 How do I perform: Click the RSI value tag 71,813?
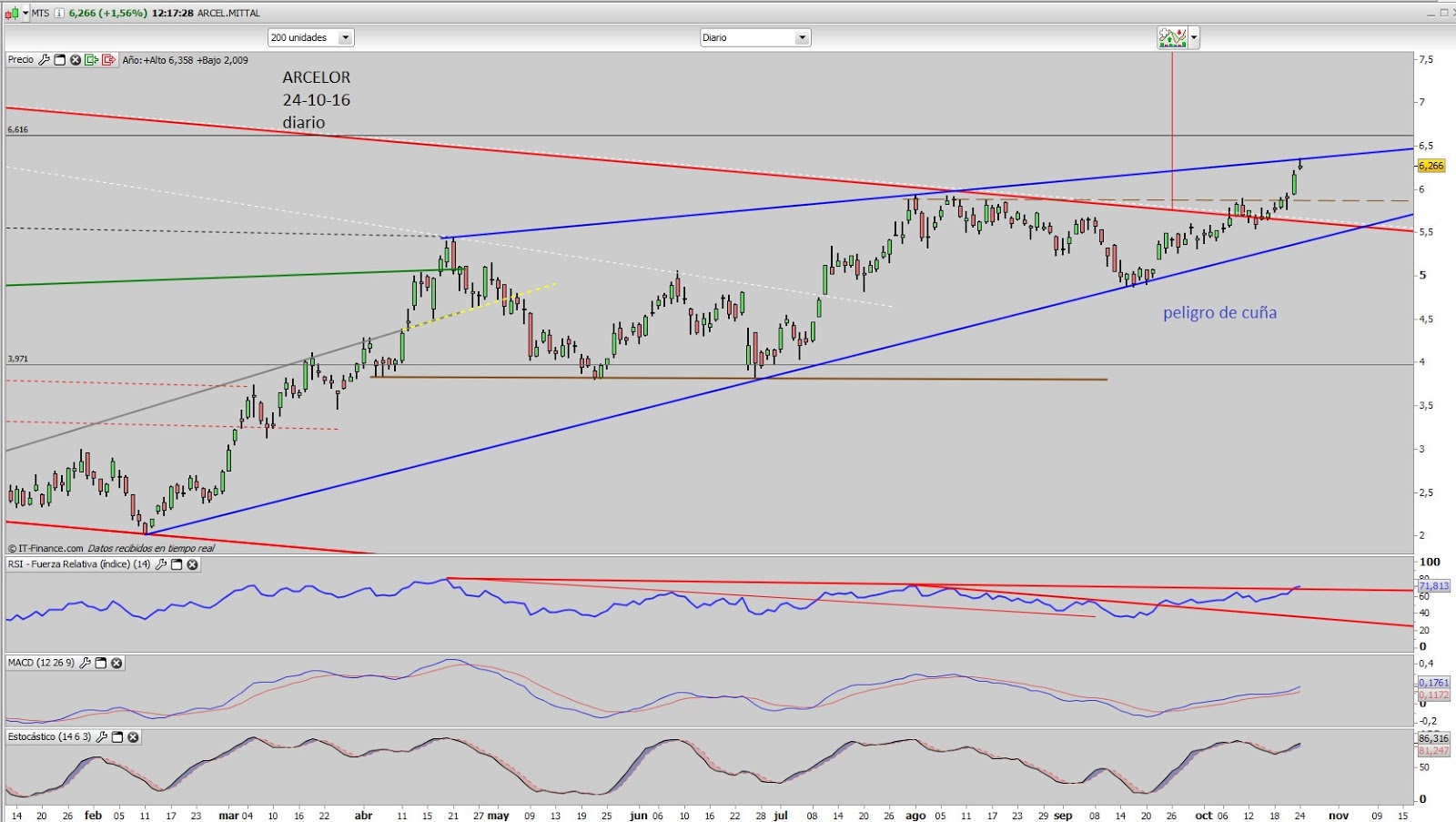click(x=1434, y=585)
